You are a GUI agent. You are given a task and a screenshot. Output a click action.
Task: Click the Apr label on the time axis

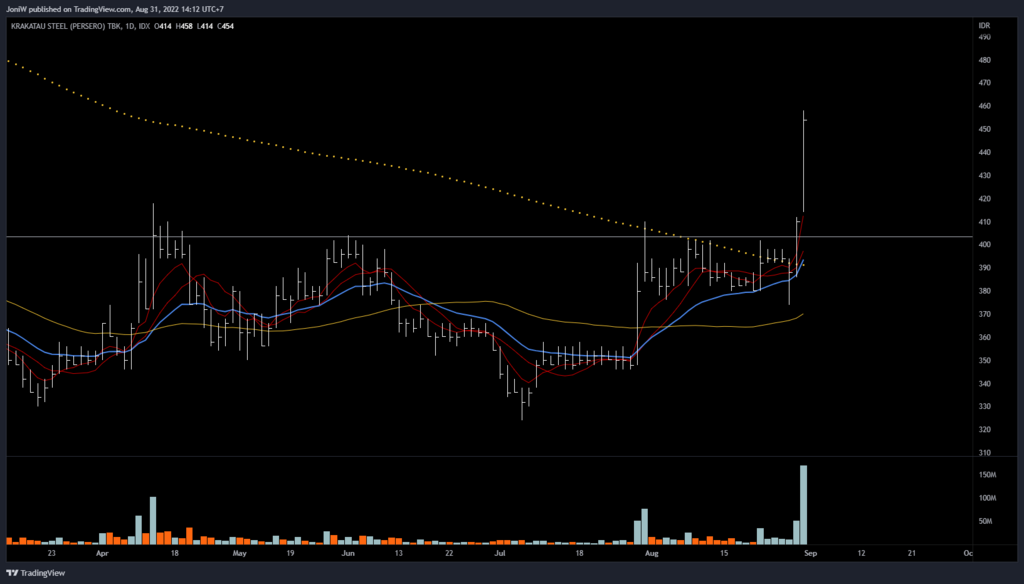[101, 552]
